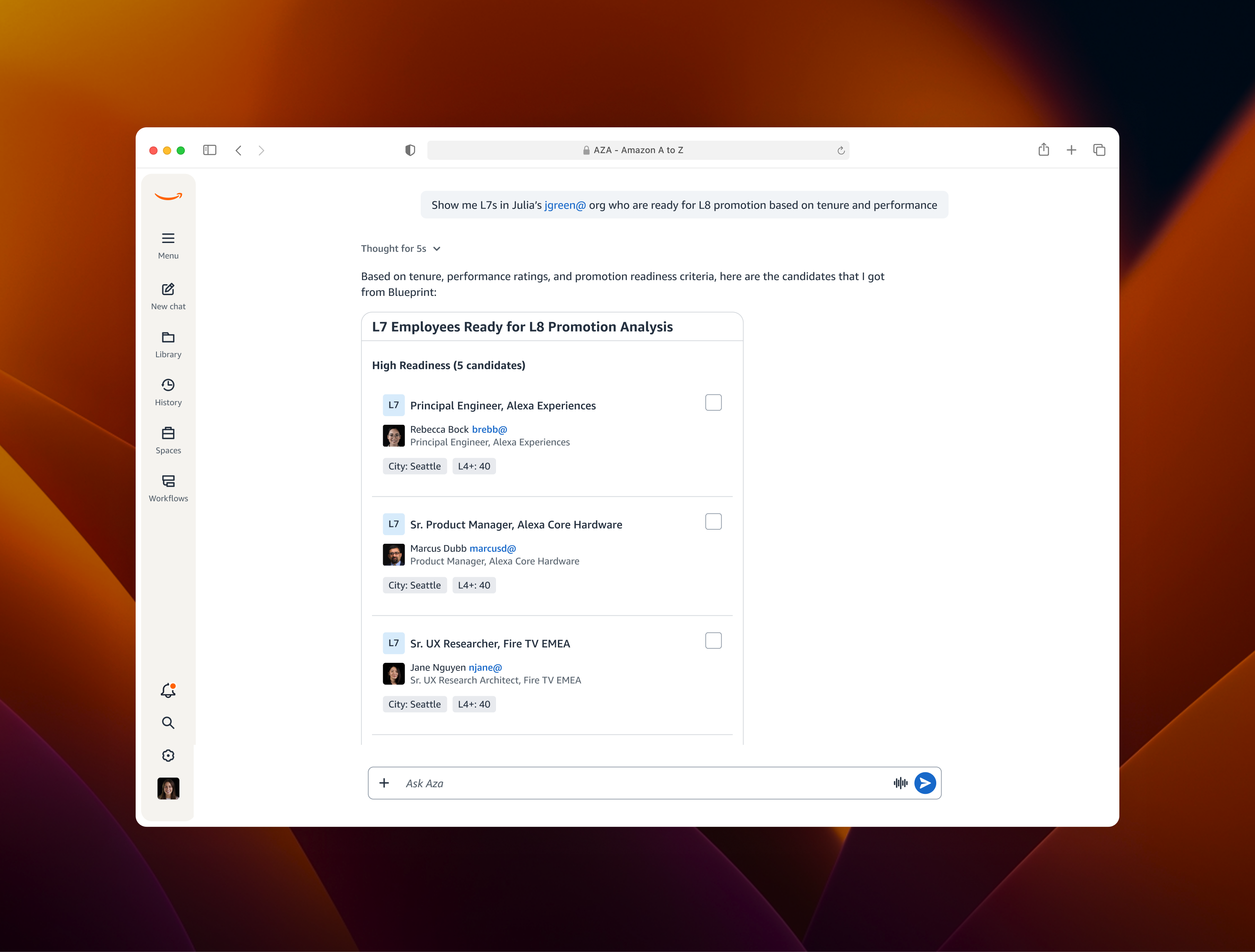Click the L7 badge for Sr. UX Researcher
1255x952 pixels.
coord(394,643)
